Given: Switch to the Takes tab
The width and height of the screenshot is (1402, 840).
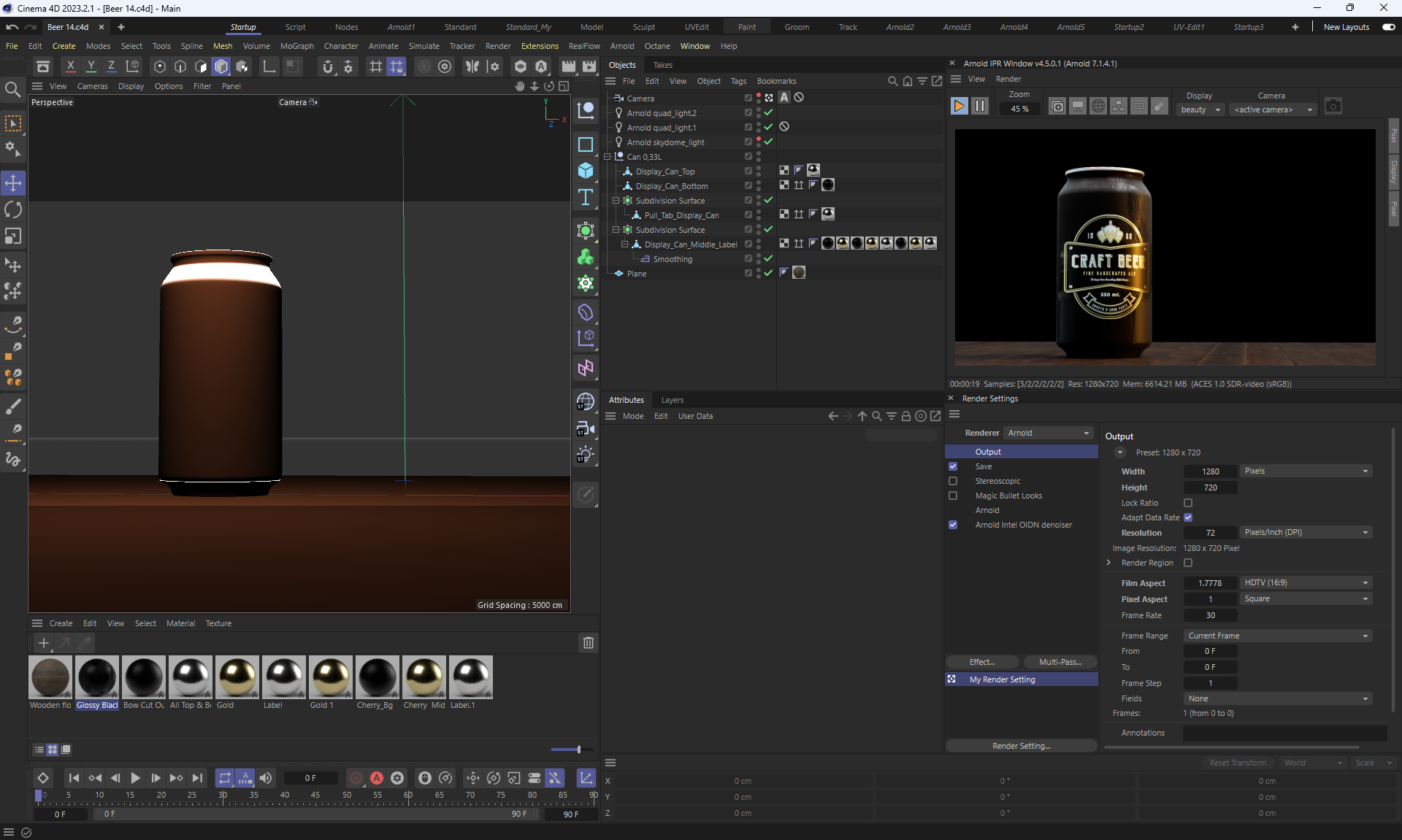Looking at the screenshot, I should point(662,65).
